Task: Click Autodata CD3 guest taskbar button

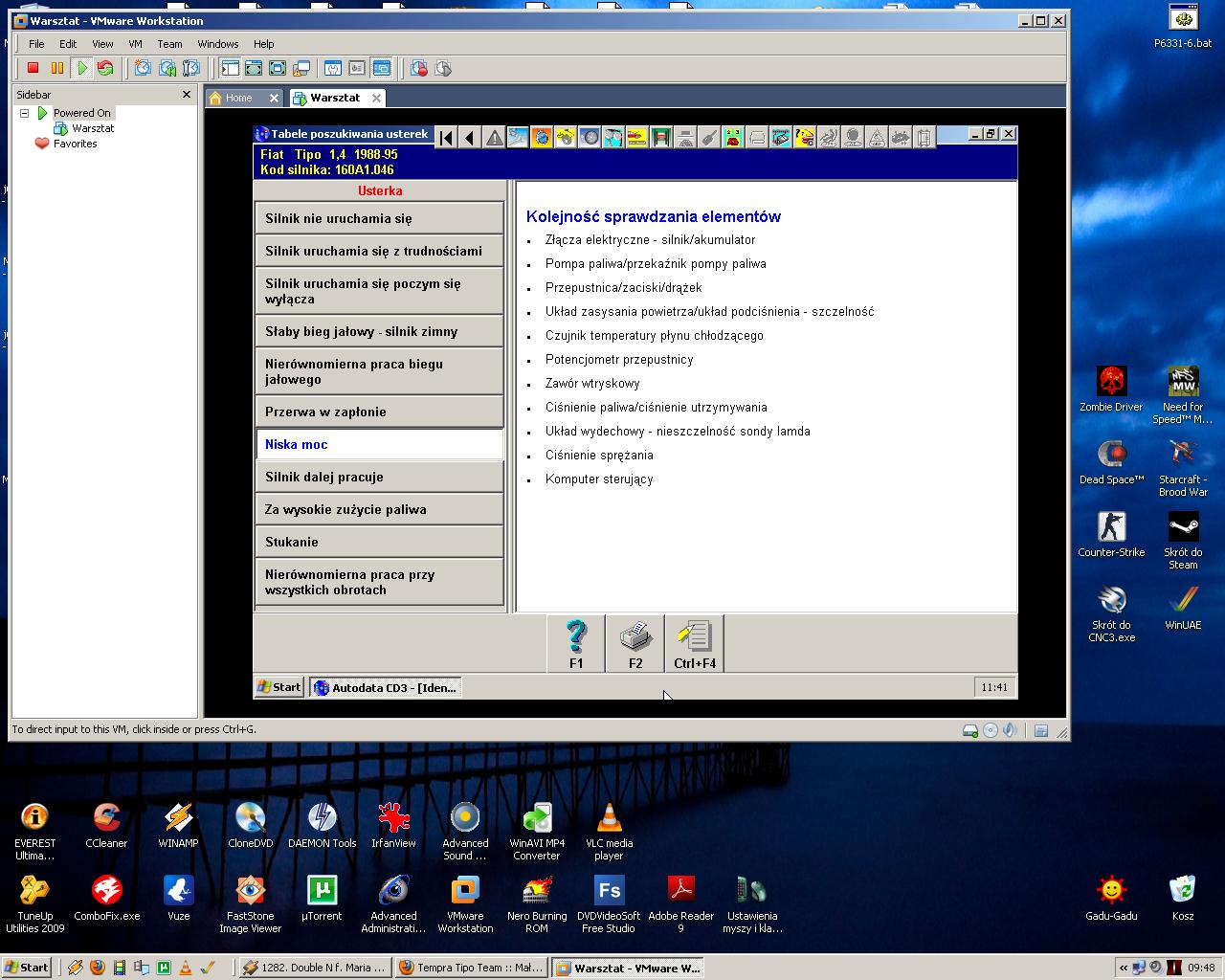Action: click(x=386, y=687)
